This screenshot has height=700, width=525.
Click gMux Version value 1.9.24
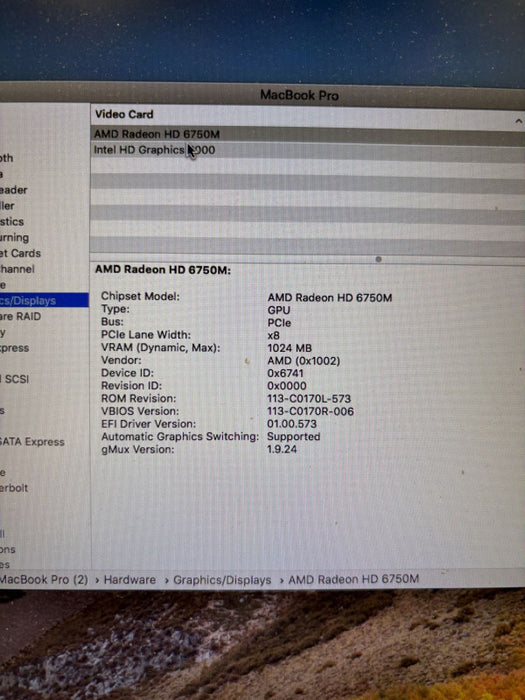click(282, 449)
